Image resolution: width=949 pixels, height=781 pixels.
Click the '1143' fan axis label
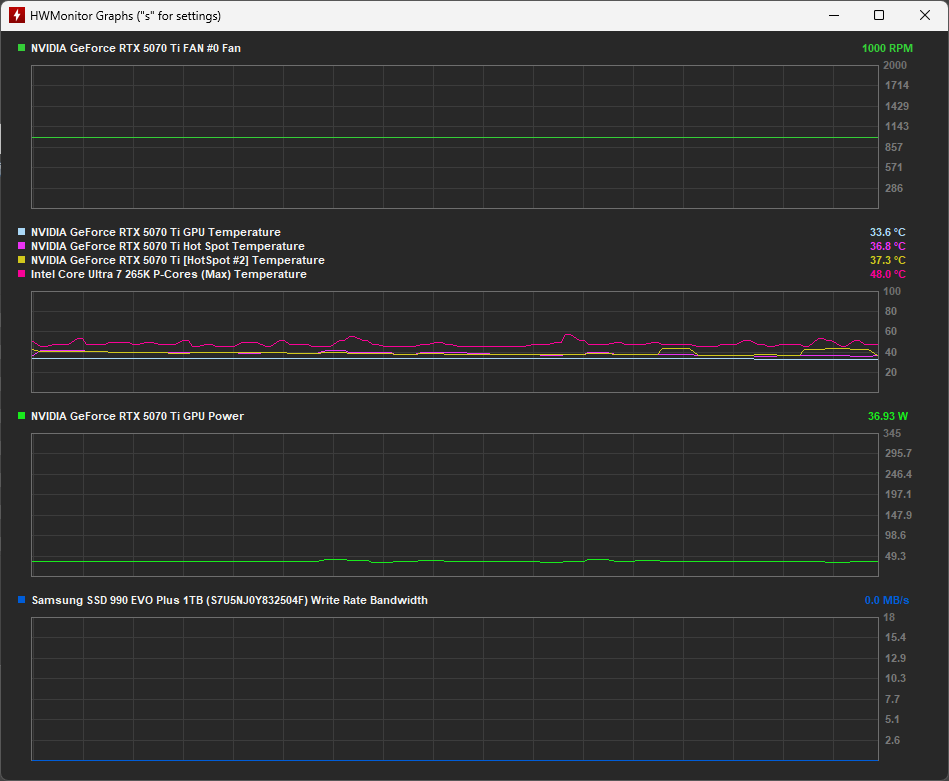coord(897,127)
